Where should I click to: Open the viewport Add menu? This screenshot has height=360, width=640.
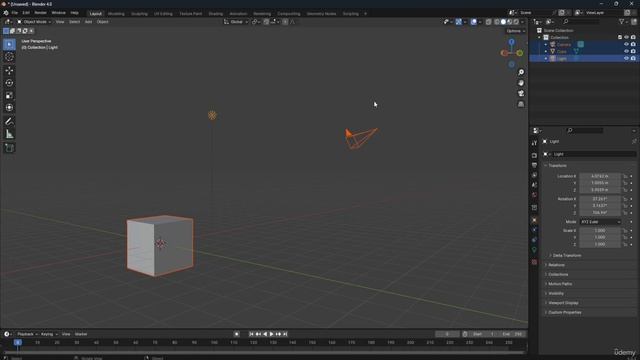(88, 22)
